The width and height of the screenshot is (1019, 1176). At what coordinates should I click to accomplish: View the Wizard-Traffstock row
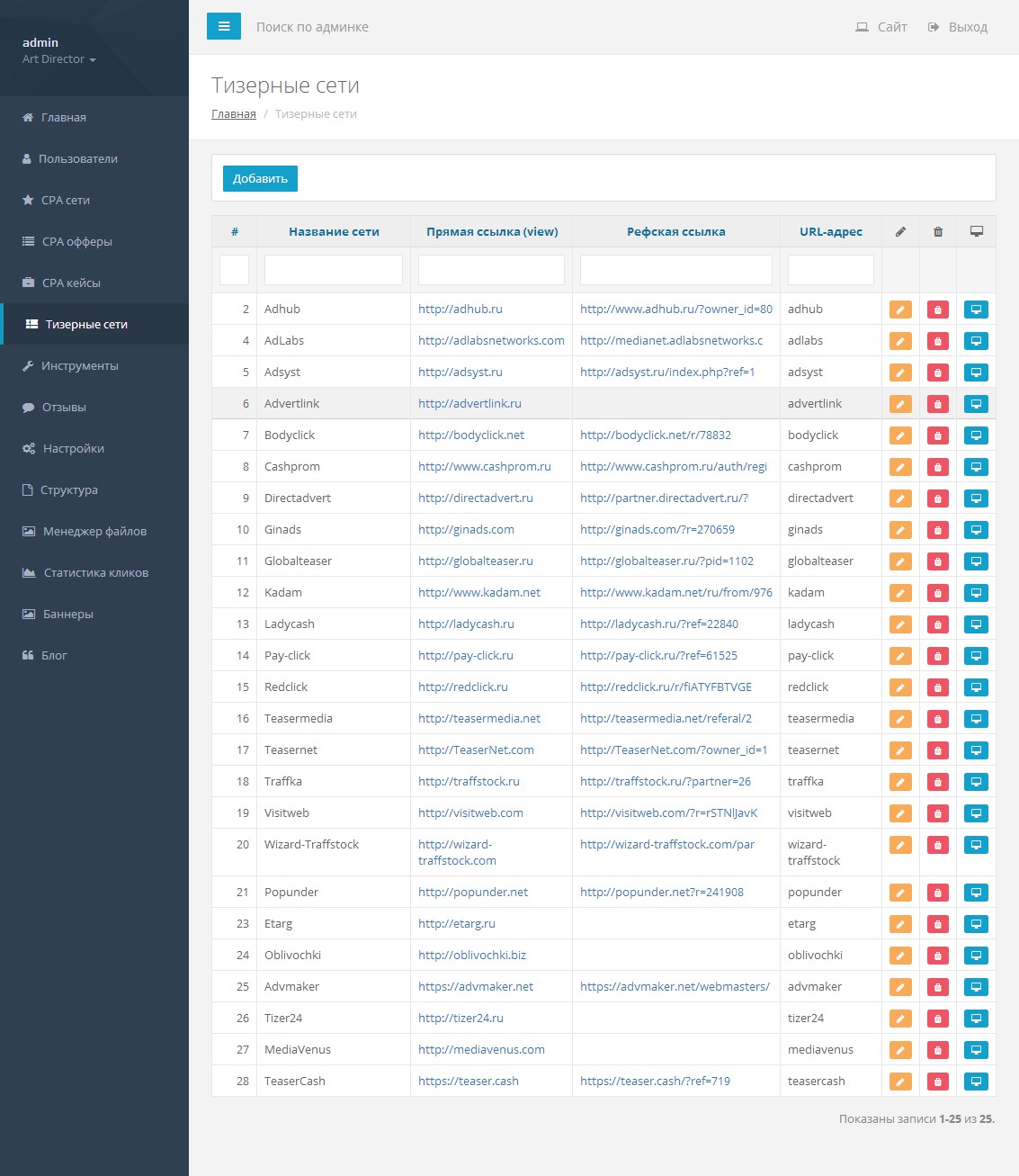(976, 845)
